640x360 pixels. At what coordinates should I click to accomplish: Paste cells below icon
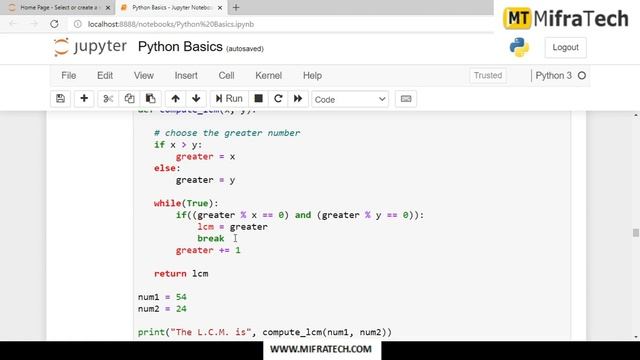[151, 99]
